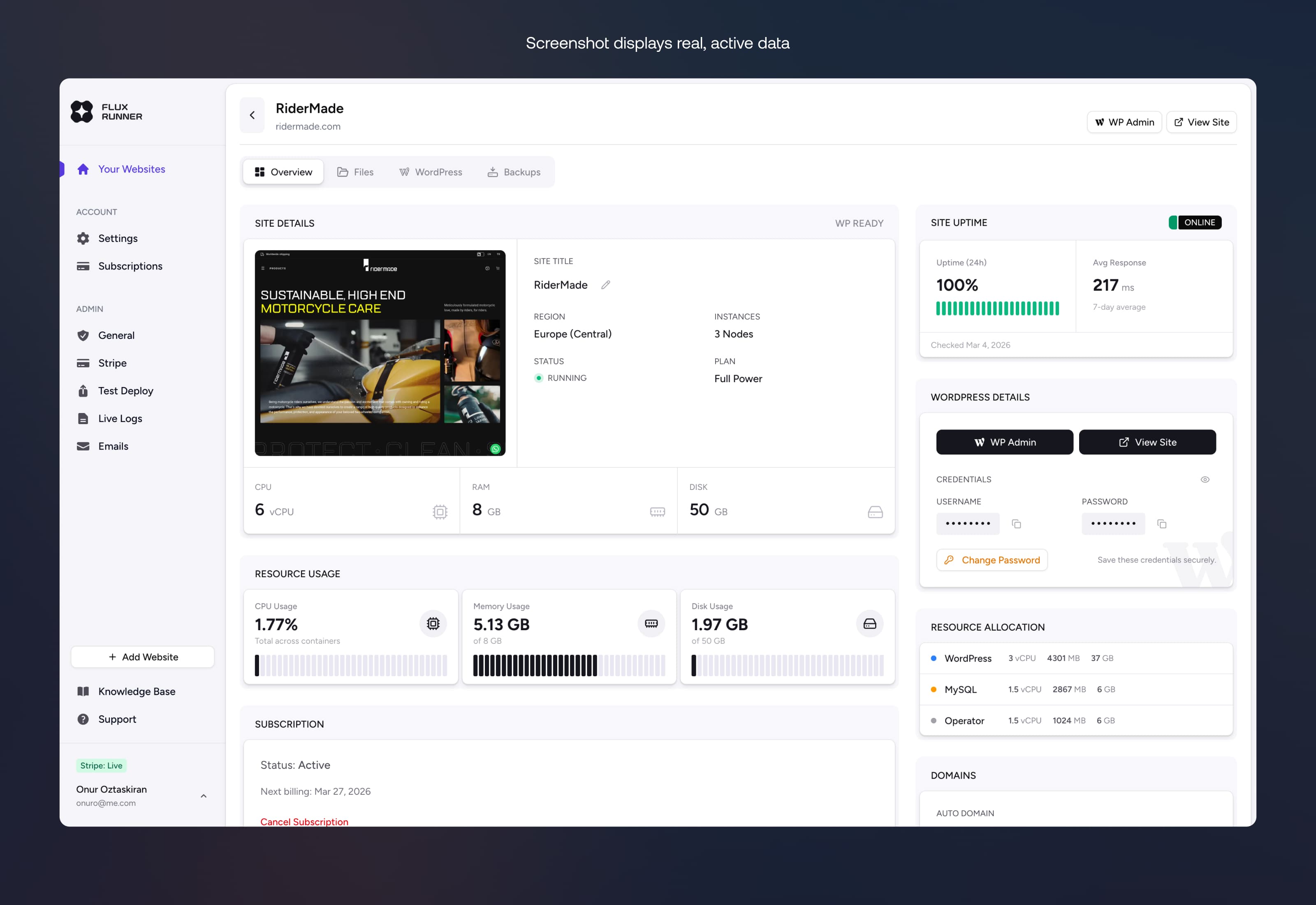Viewport: 1316px width, 905px height.
Task: Switch to the Files tab
Action: click(355, 172)
